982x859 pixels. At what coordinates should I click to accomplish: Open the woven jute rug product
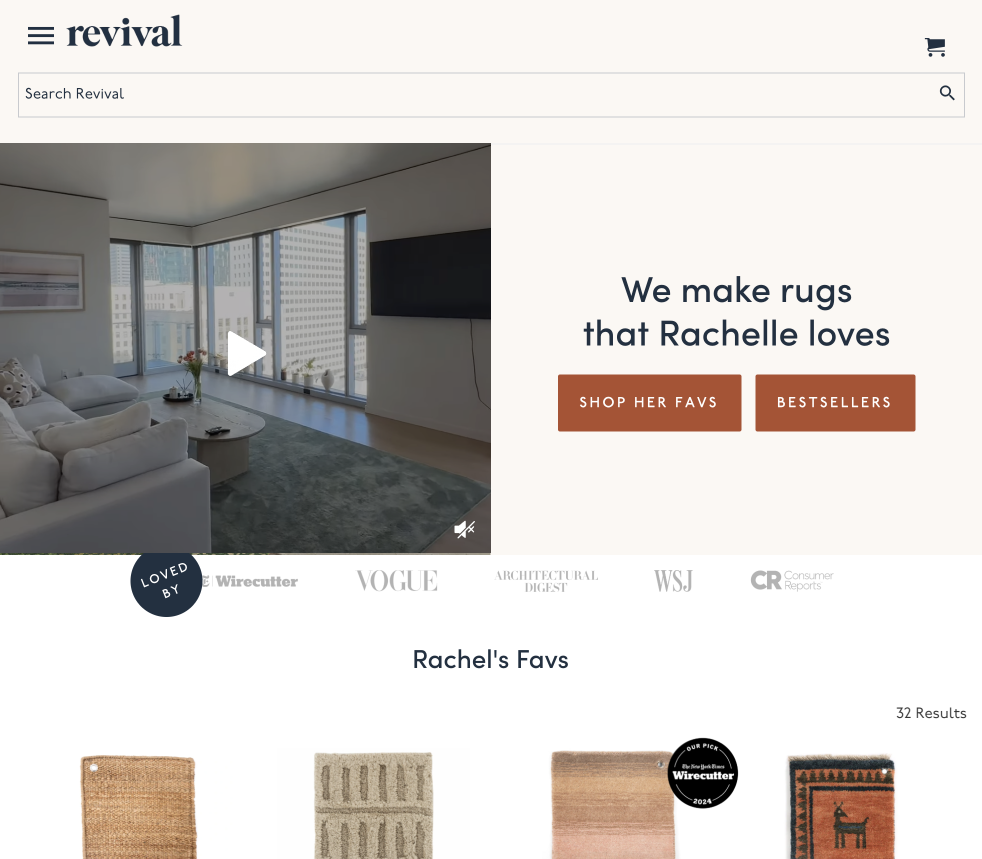click(x=138, y=807)
